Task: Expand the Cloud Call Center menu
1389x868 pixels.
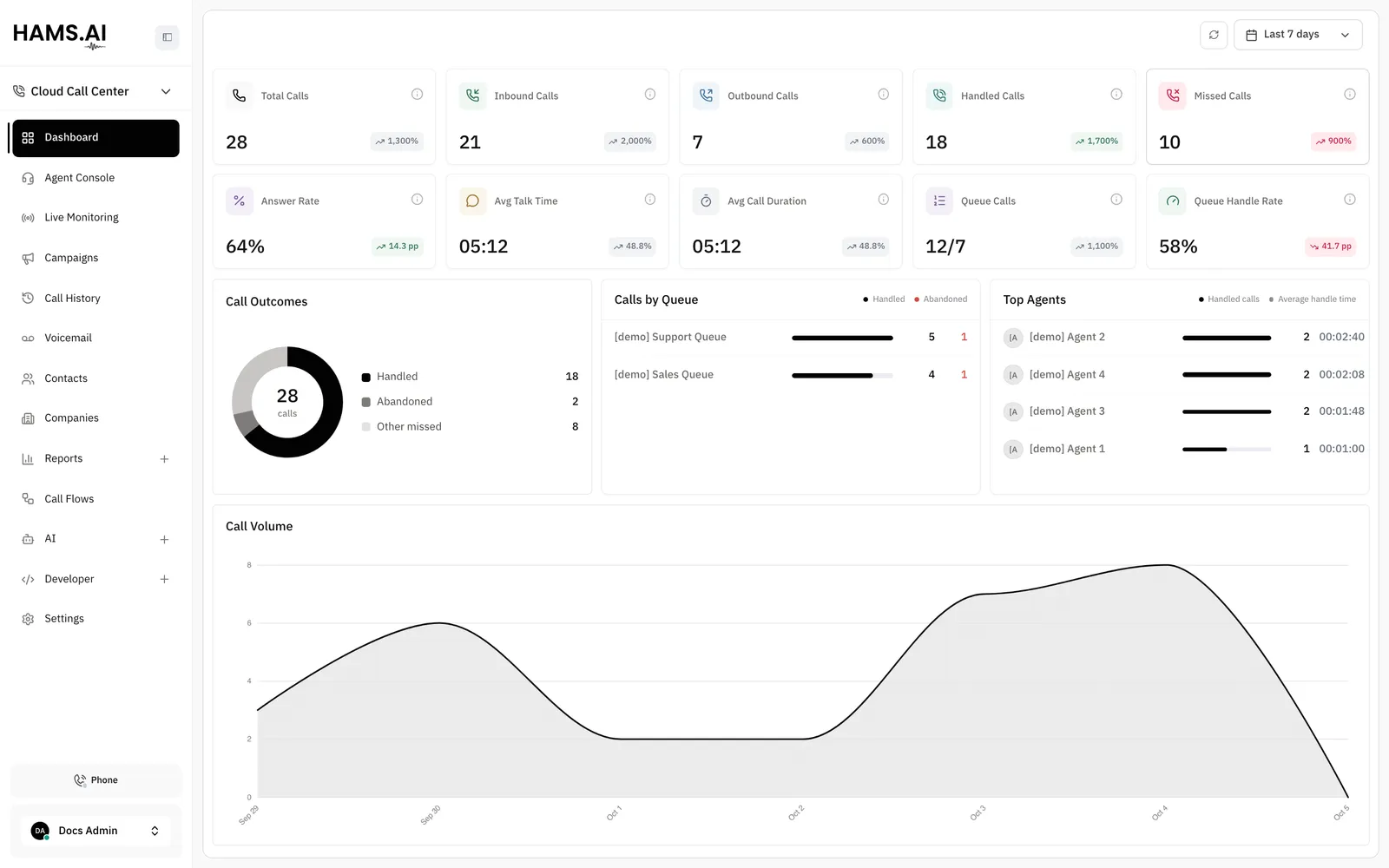Action: tap(92, 91)
